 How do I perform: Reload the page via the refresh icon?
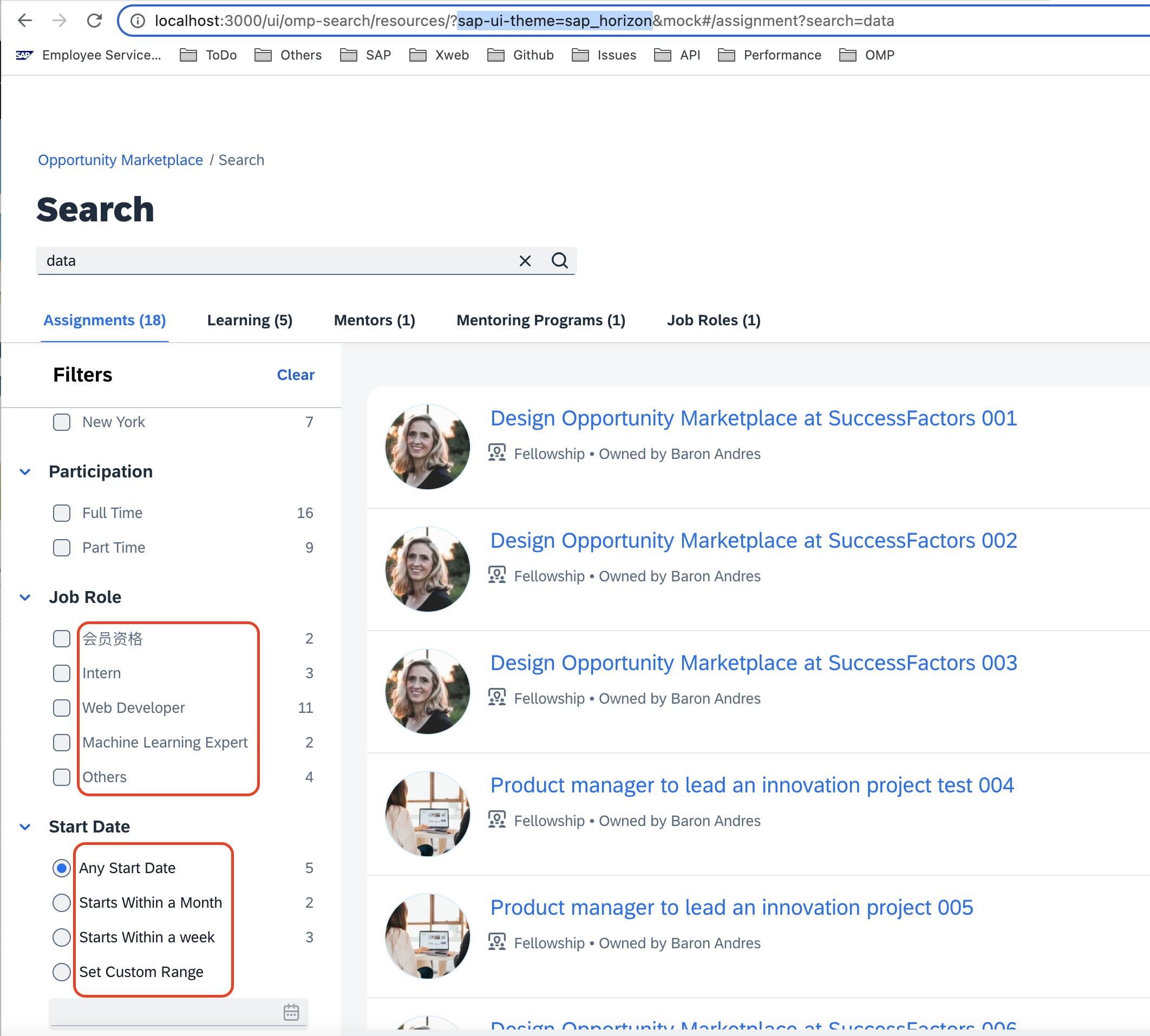[x=95, y=21]
